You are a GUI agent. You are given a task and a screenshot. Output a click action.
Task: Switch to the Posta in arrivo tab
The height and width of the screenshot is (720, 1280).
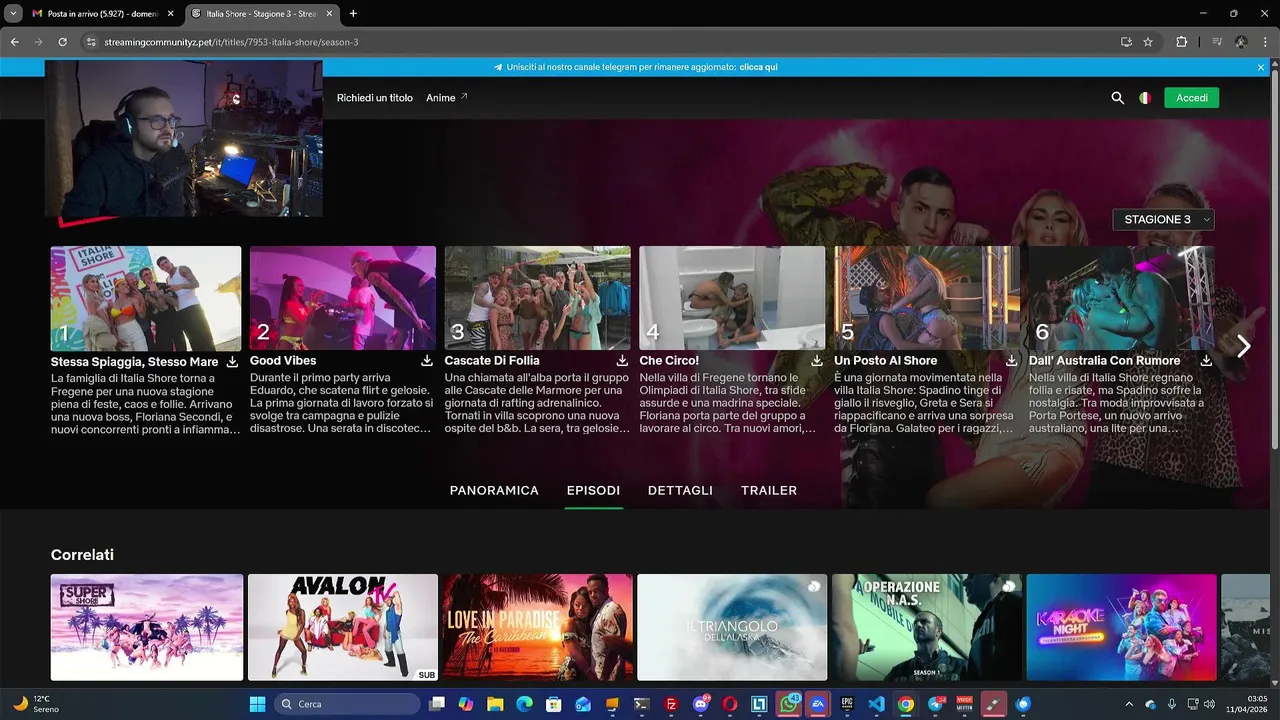click(x=102, y=14)
